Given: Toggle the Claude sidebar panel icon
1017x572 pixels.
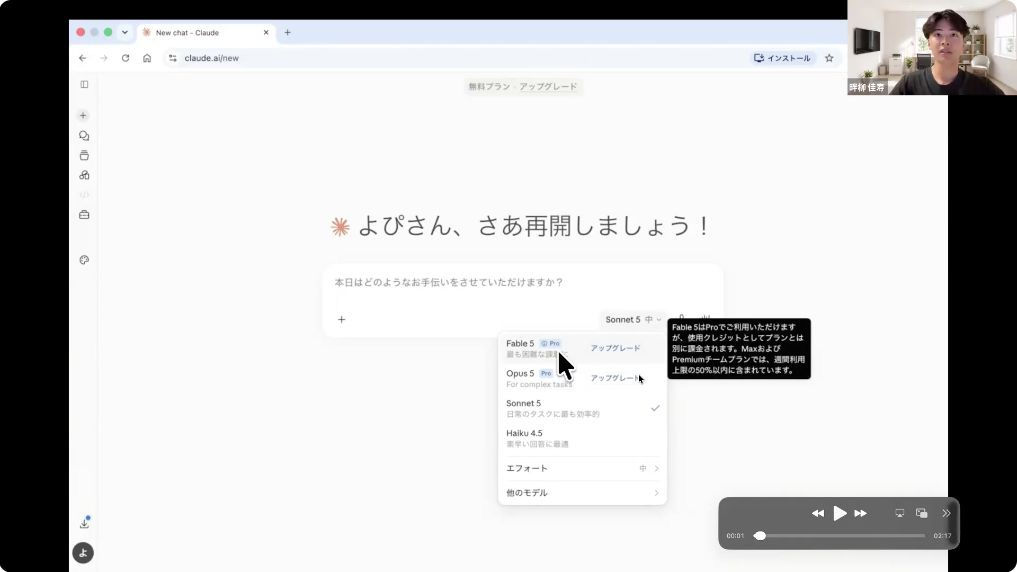Looking at the screenshot, I should [x=84, y=84].
